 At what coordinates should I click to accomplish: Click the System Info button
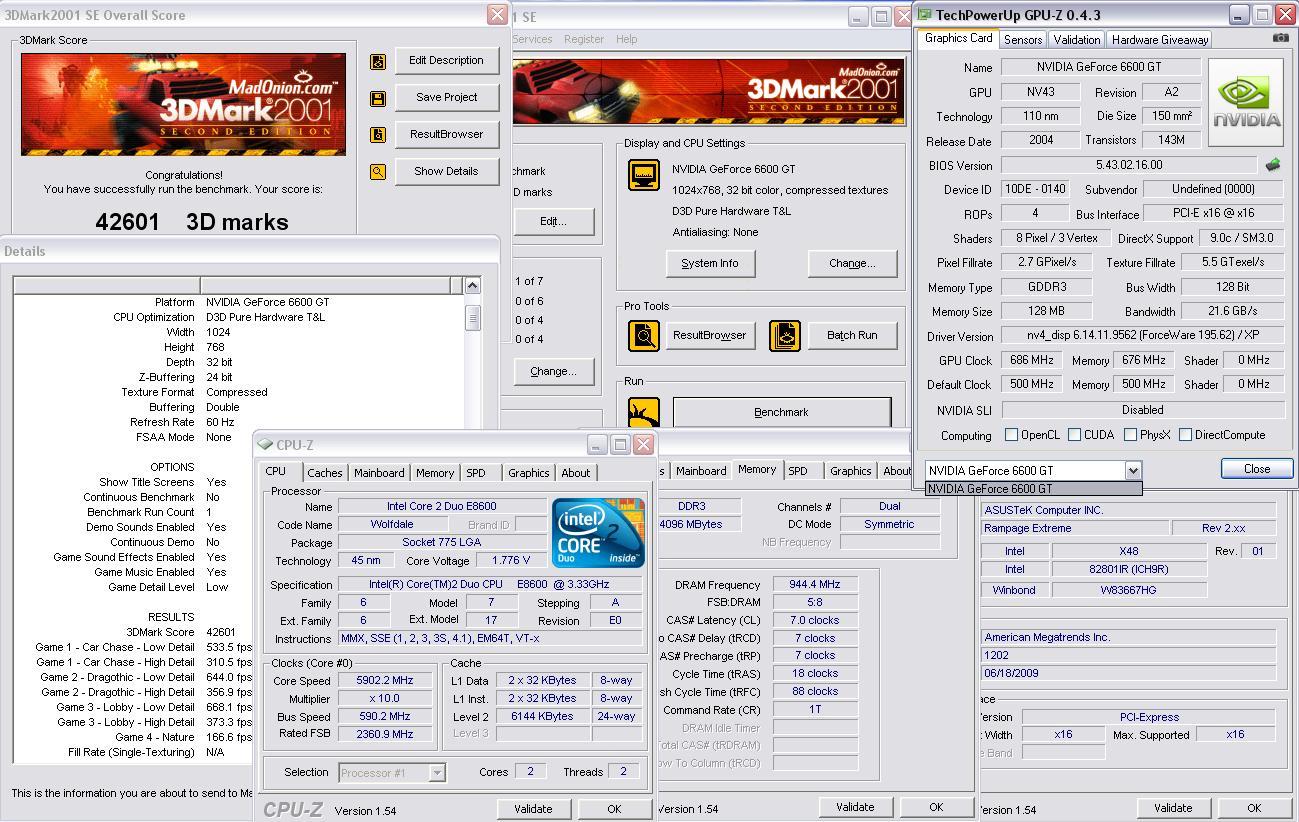[710, 263]
